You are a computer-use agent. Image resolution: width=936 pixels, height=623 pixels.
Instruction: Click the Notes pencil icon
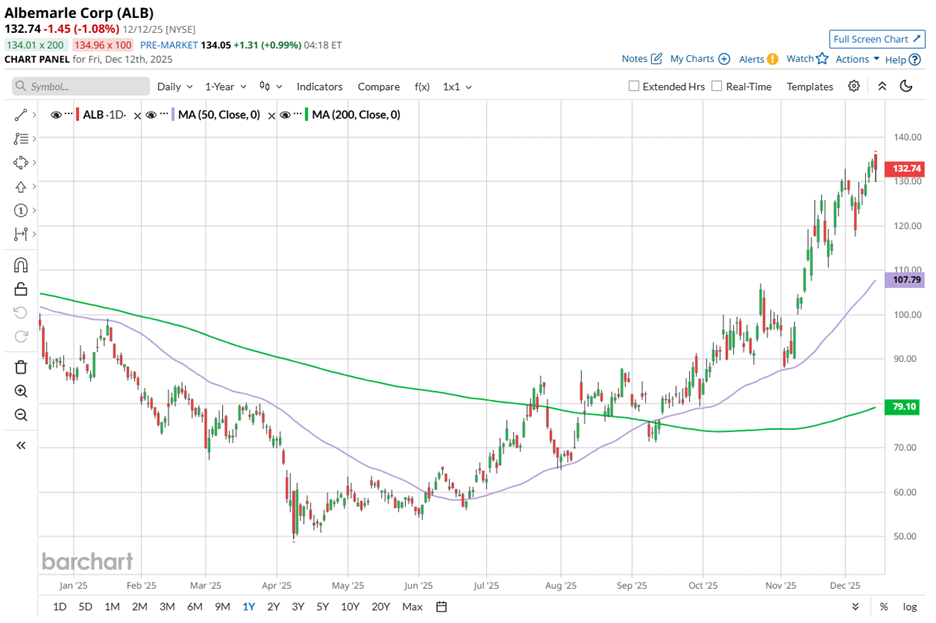[657, 58]
